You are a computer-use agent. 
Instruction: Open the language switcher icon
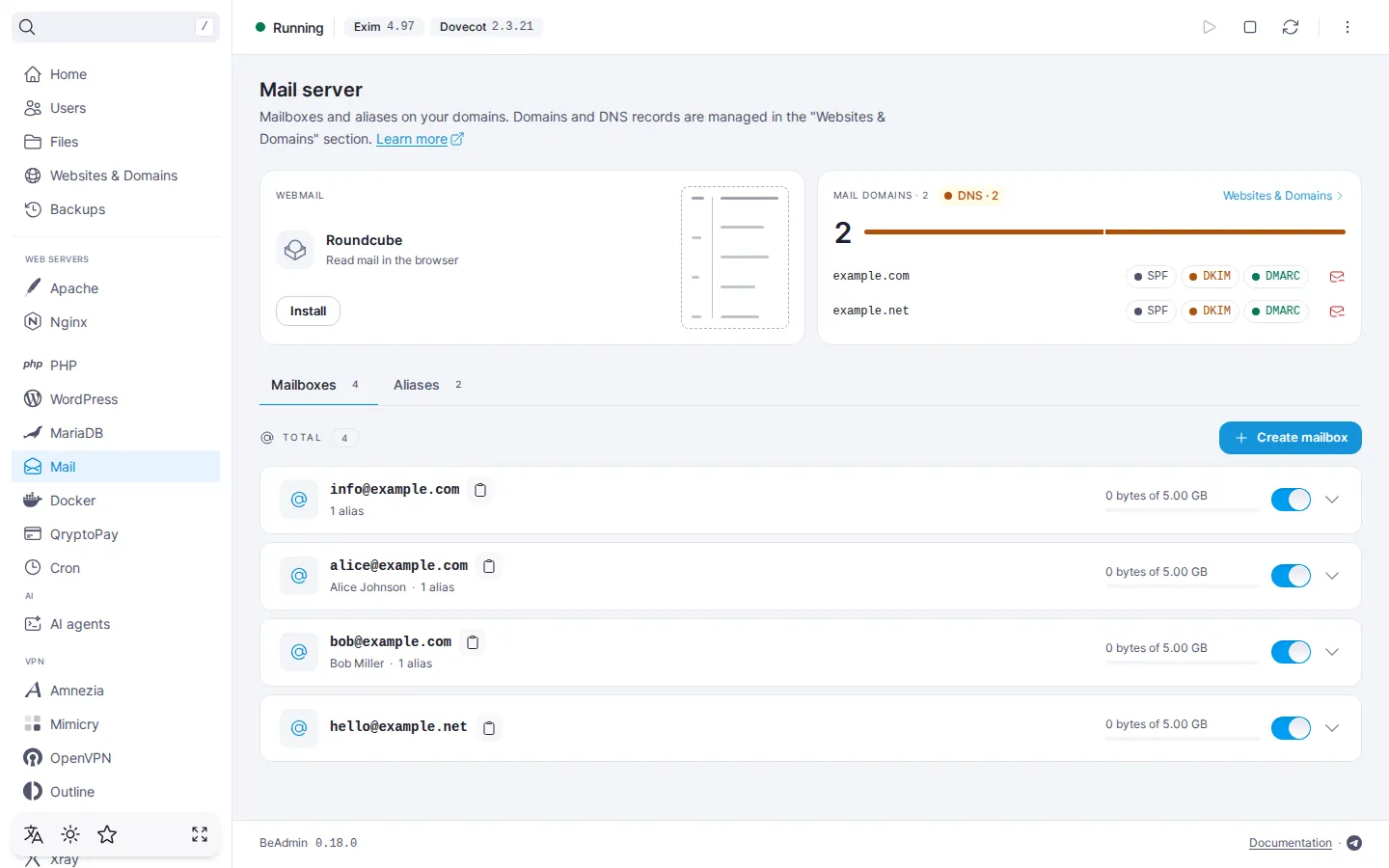tap(34, 834)
